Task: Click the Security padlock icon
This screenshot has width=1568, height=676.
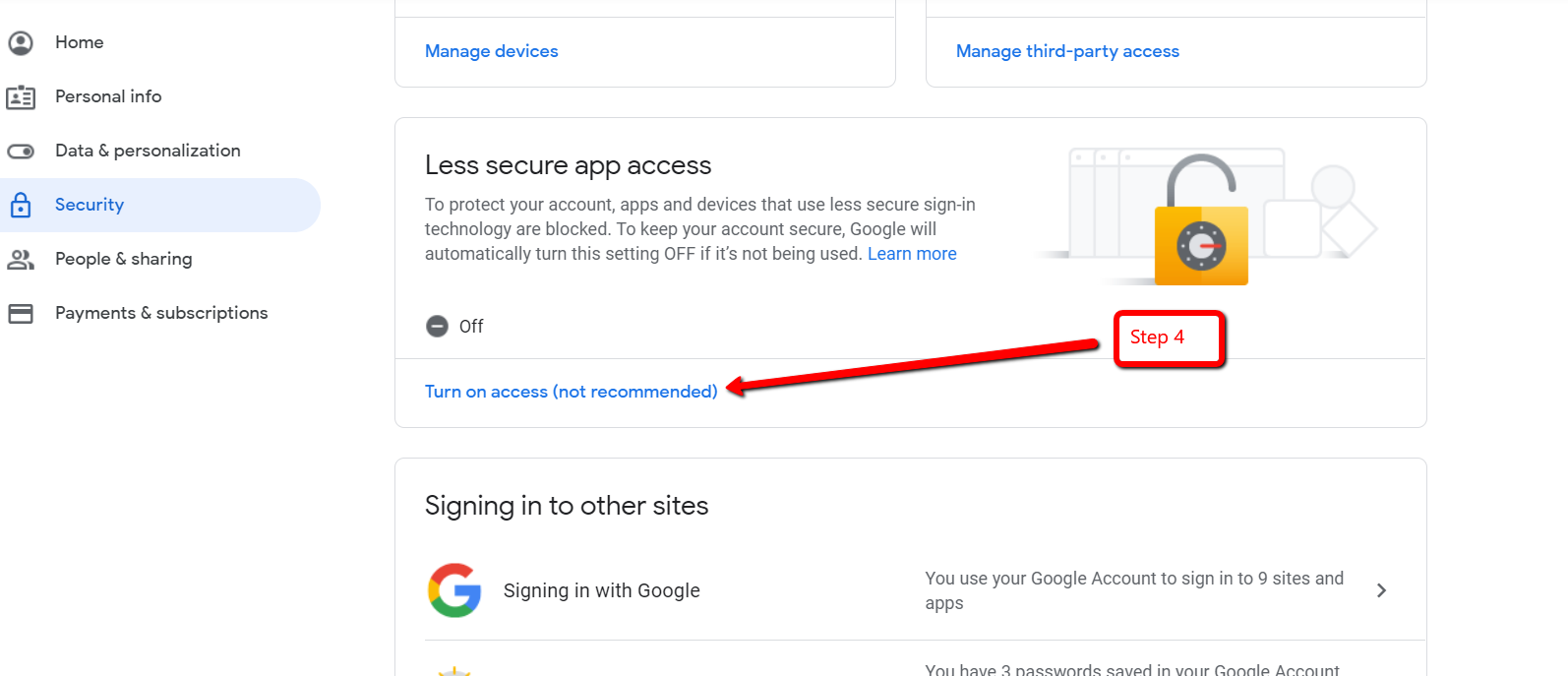Action: (21, 205)
